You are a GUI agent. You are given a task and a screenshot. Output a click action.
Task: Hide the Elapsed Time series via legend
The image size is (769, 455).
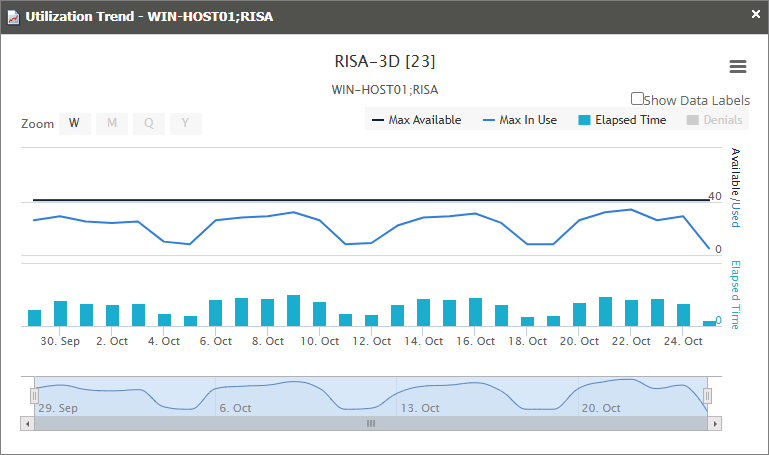(x=622, y=120)
